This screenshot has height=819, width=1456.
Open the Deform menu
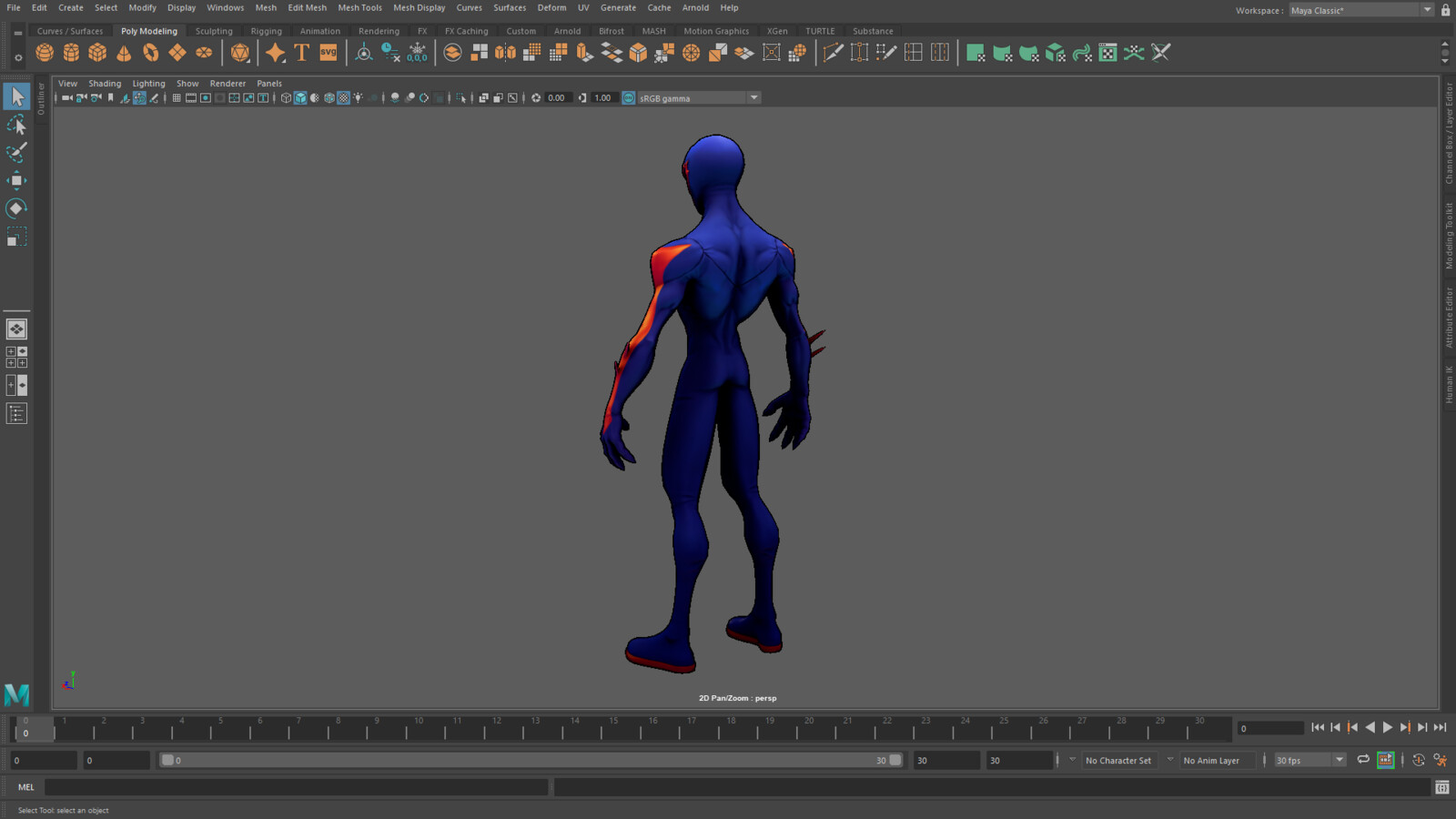tap(551, 7)
